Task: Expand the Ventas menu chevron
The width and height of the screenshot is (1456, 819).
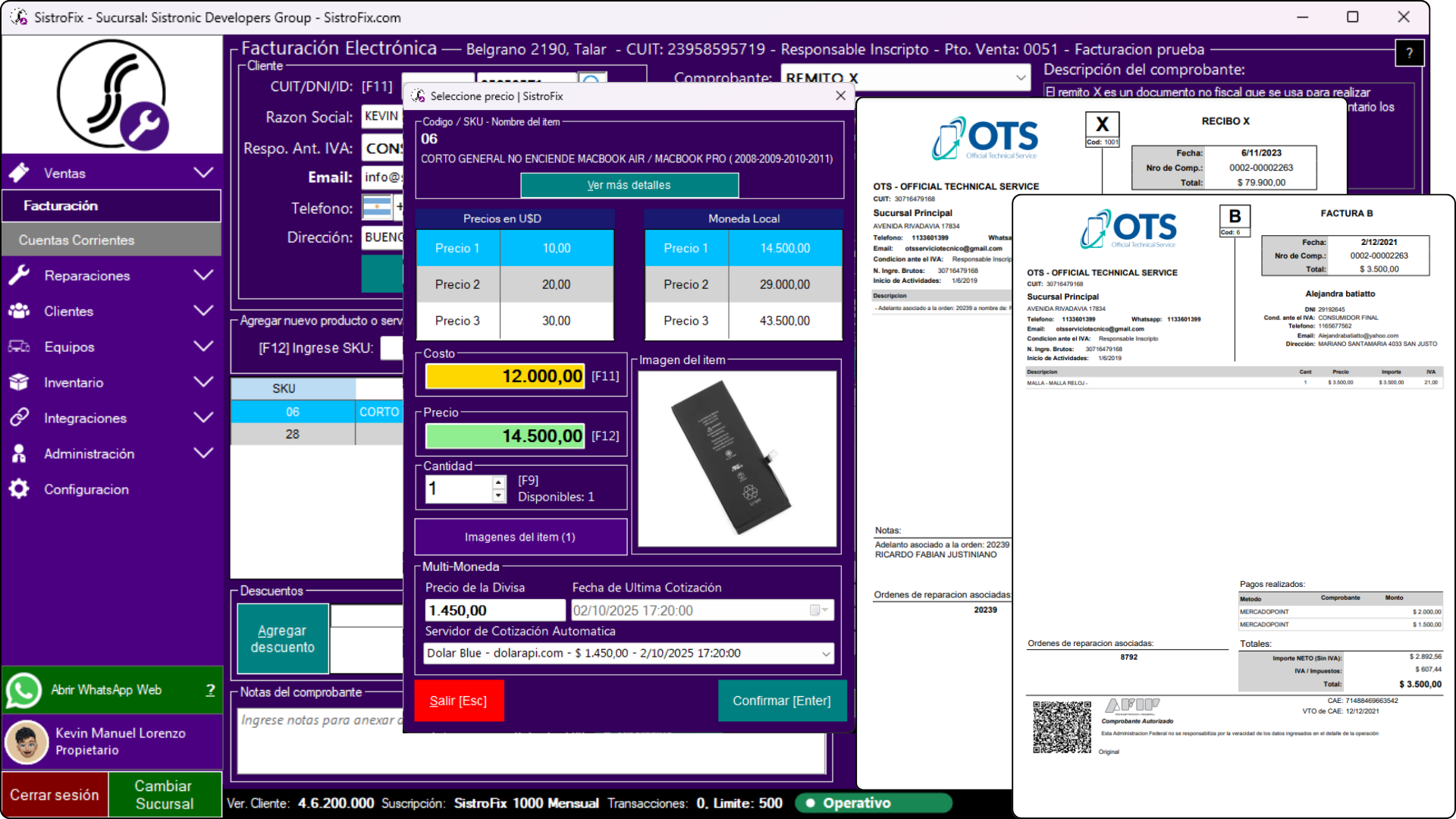Action: (203, 173)
